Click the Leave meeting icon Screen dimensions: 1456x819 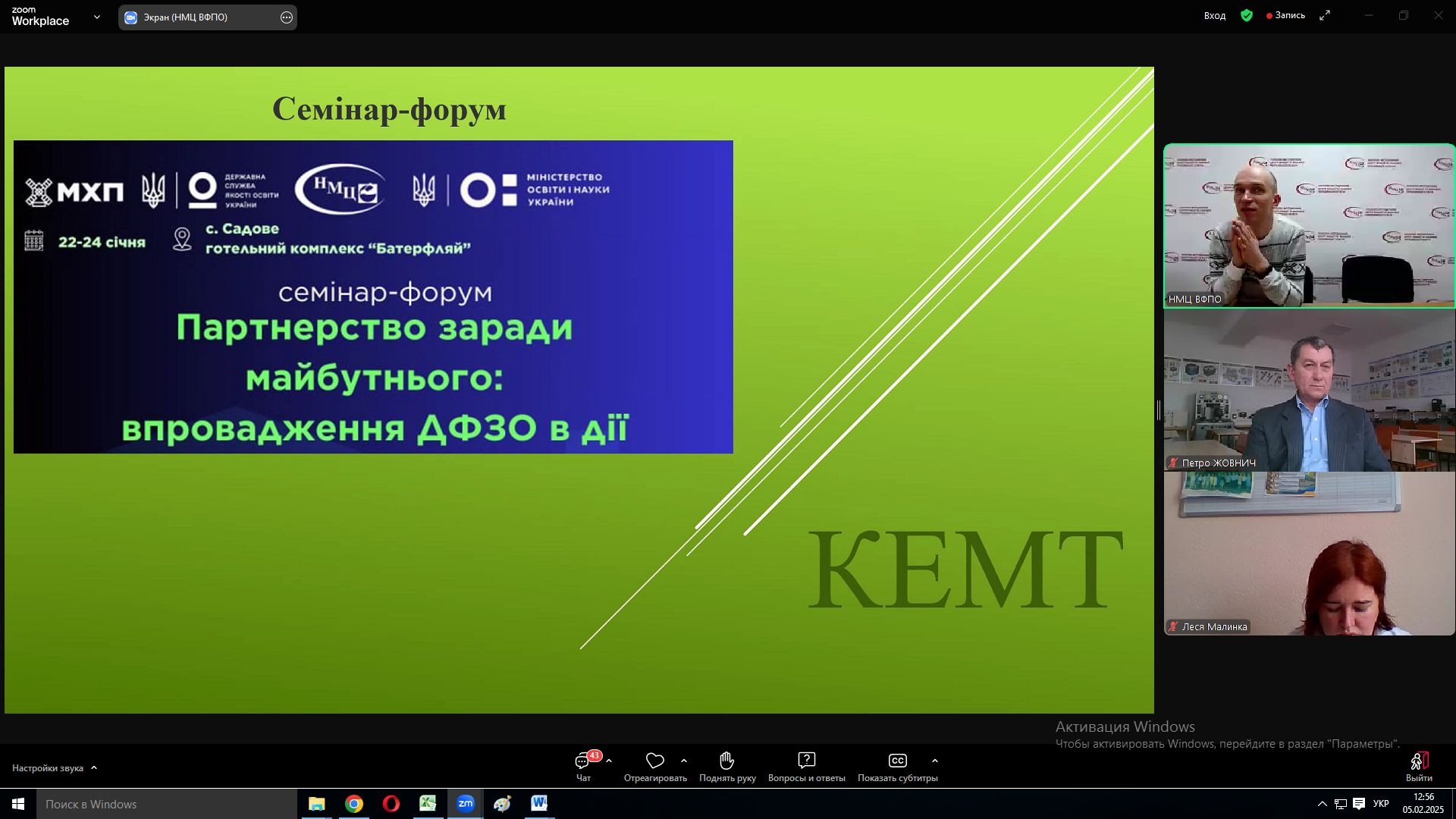pyautogui.click(x=1419, y=761)
